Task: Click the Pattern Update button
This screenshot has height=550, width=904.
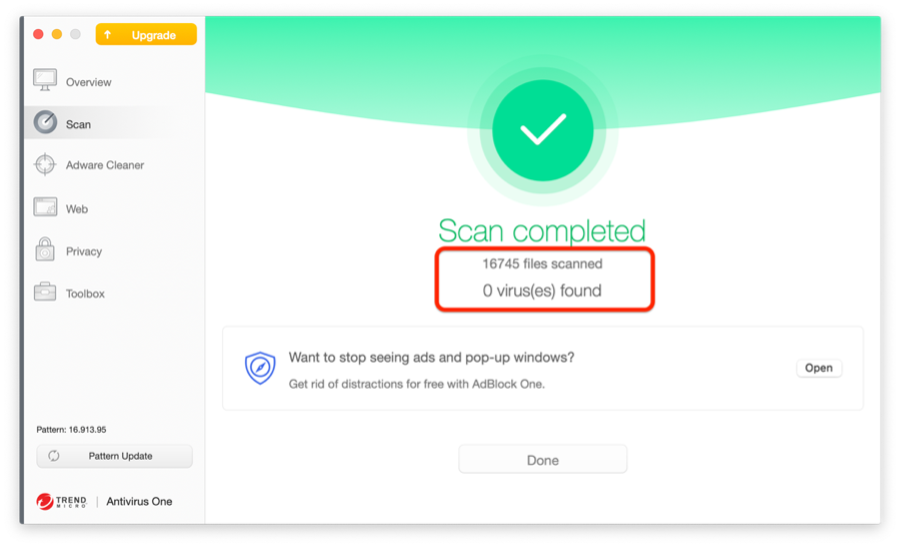Action: point(114,456)
